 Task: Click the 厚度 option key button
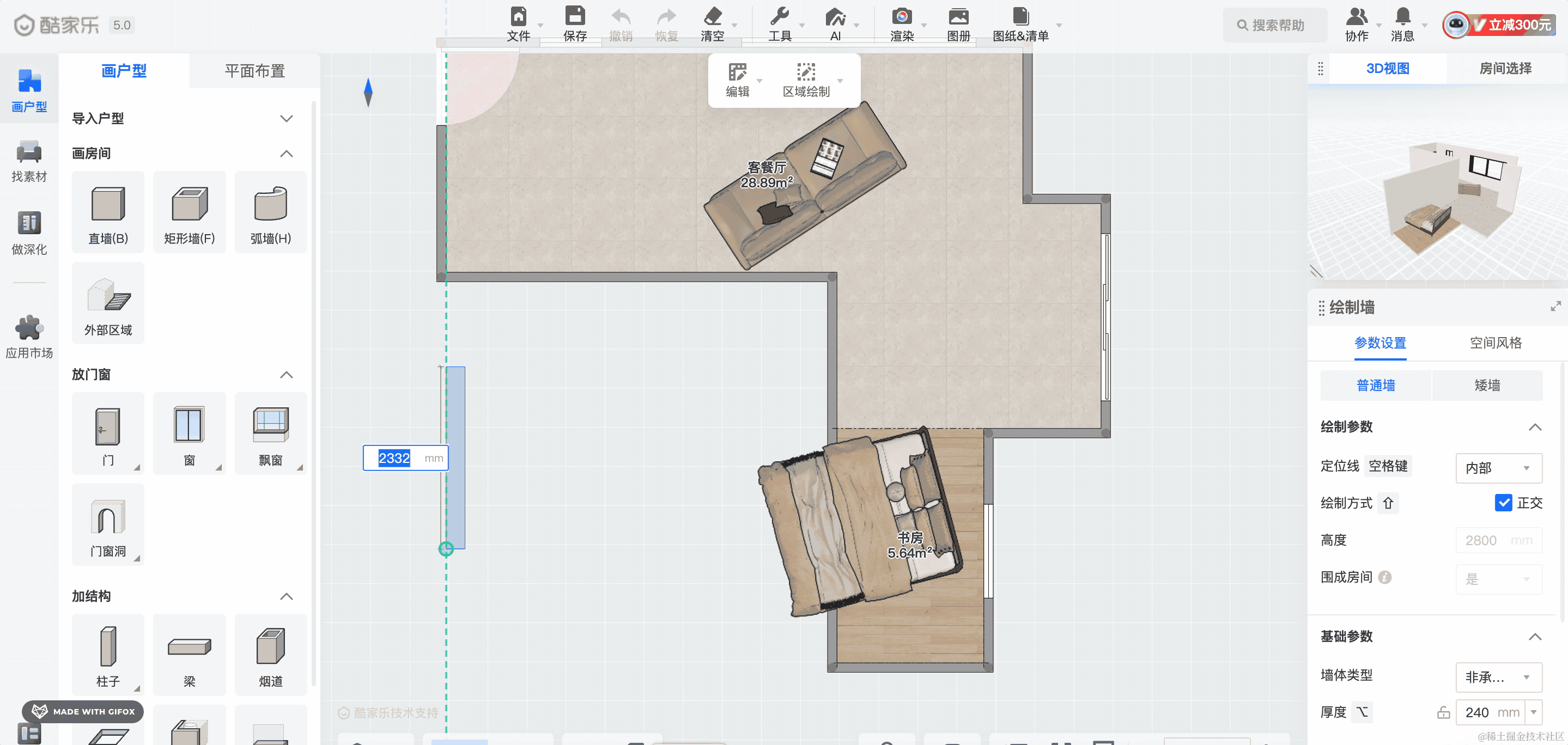(1362, 712)
